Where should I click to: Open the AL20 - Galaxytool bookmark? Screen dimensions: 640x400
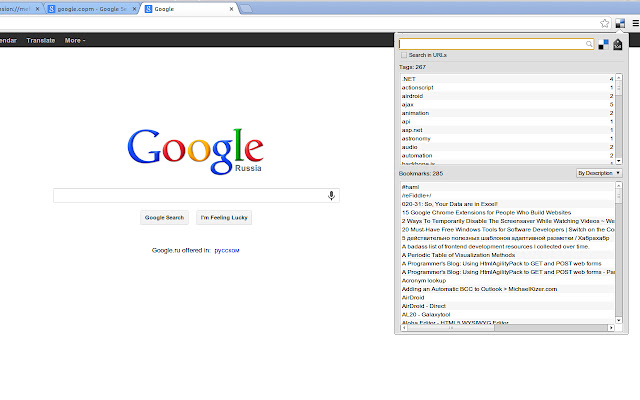click(507, 315)
